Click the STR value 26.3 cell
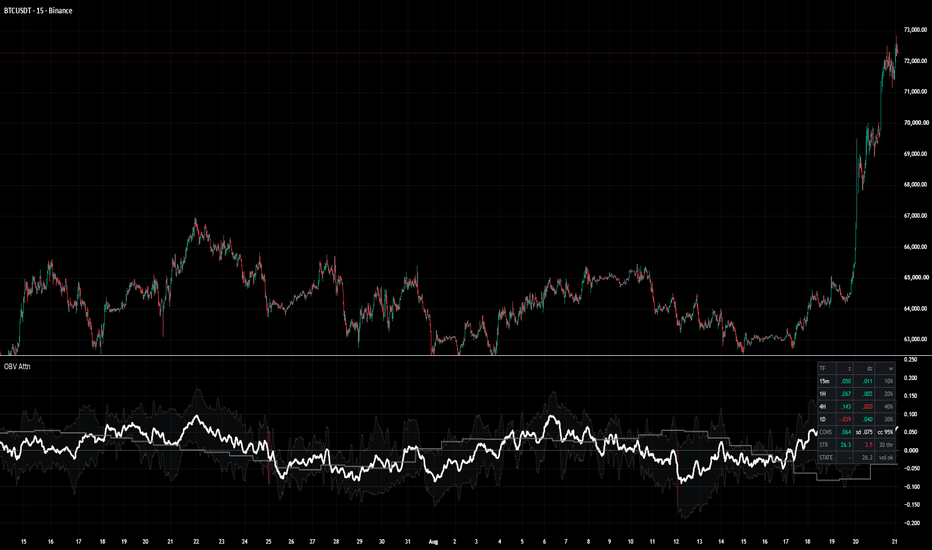932x550 pixels. coord(846,445)
